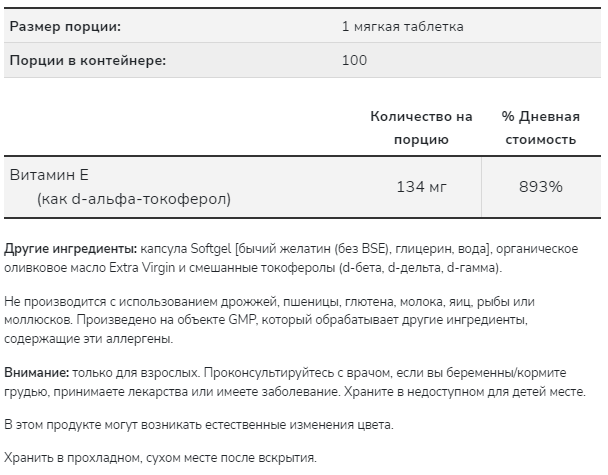Click the "Хранить в прохладном" storage line
Image resolution: width=608 pixels, height=475 pixels.
coord(160,457)
